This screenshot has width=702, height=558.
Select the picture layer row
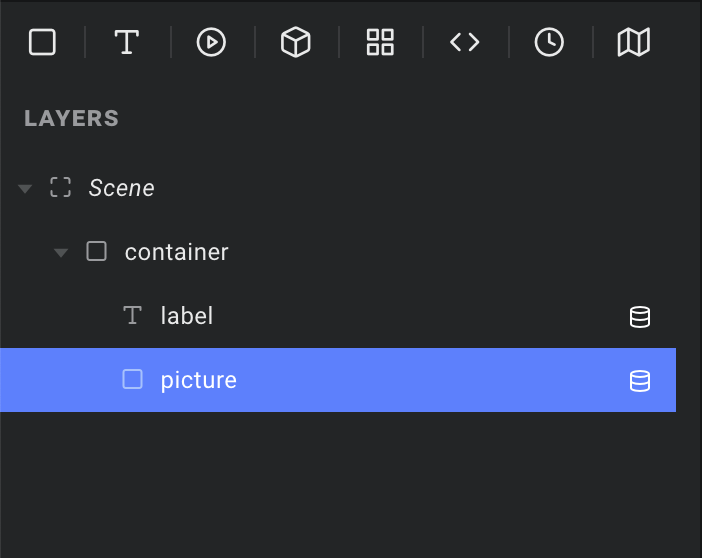coord(338,380)
